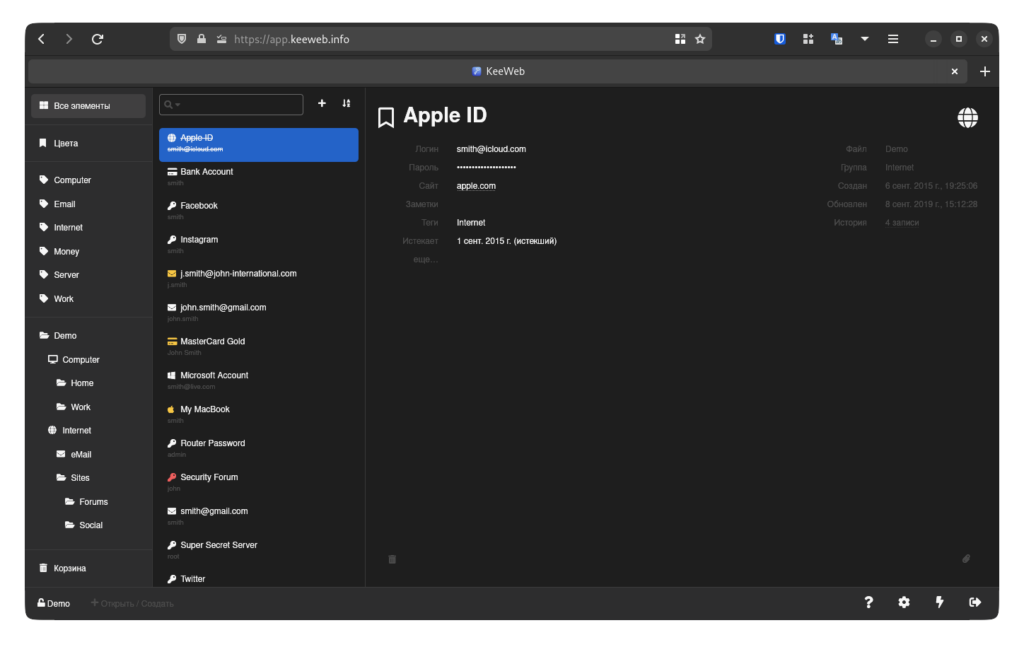The width and height of the screenshot is (1024, 647).
Task: Select the MasterCard Gold entry
Action: (212, 342)
